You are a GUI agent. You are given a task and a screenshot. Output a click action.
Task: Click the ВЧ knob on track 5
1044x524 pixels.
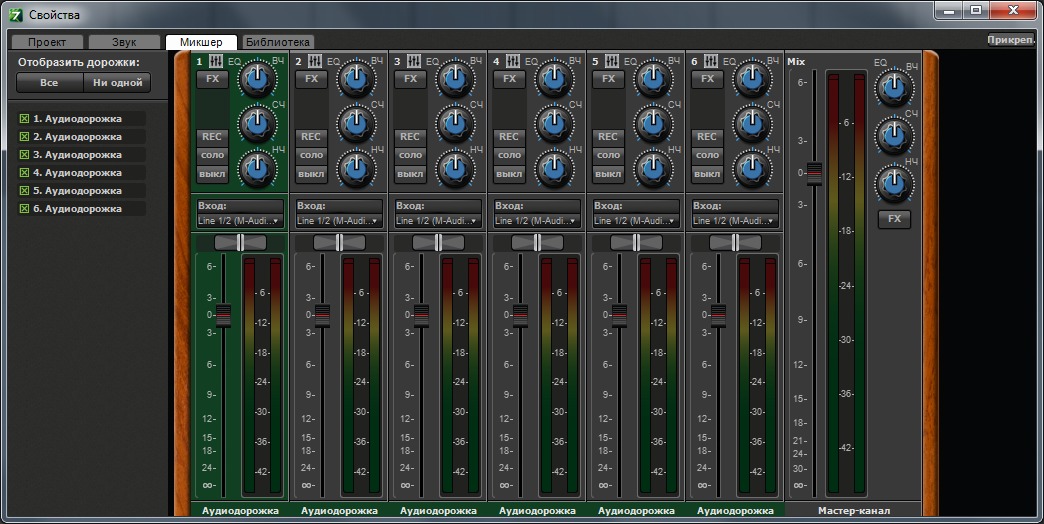(x=653, y=79)
